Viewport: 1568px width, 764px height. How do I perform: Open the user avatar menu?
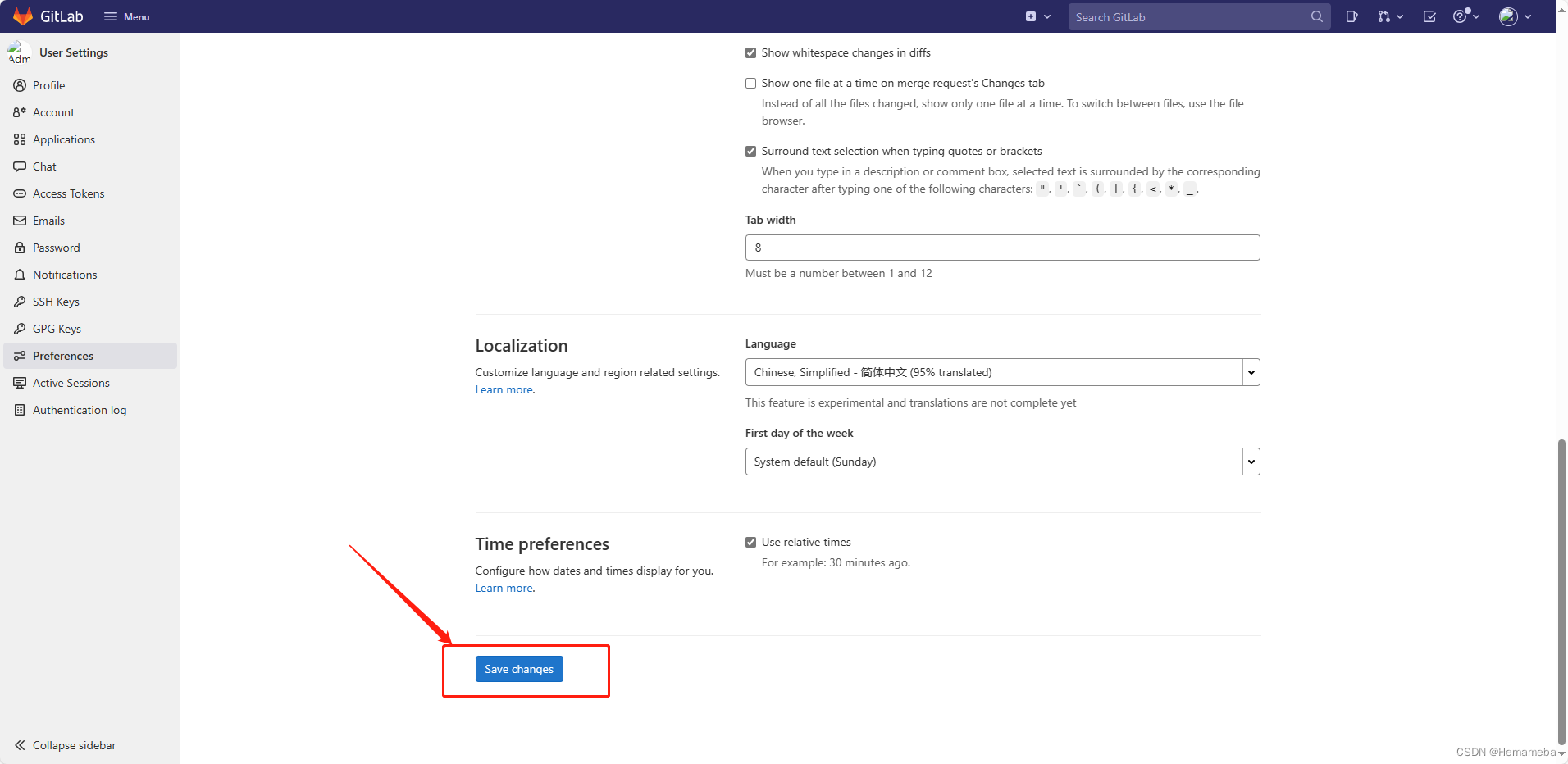click(1515, 16)
